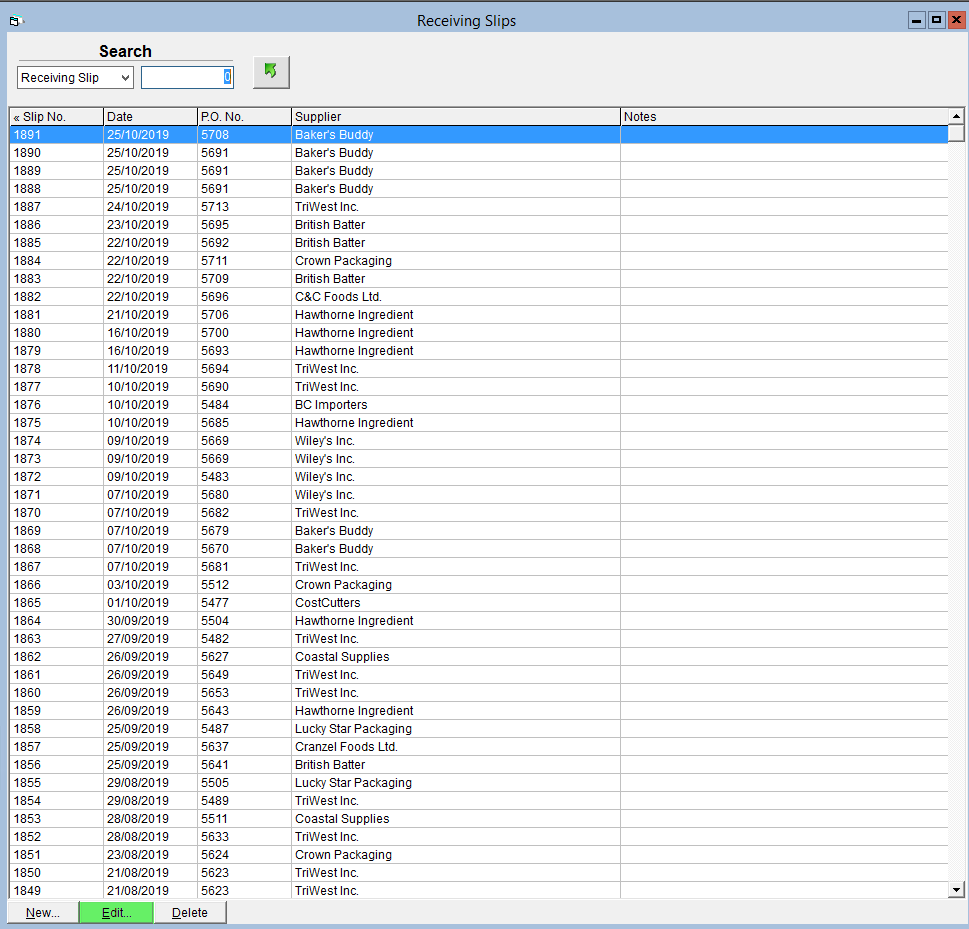Select slip 1887 TriWest Inc. row
Image resolution: width=969 pixels, height=929 pixels.
(x=479, y=206)
